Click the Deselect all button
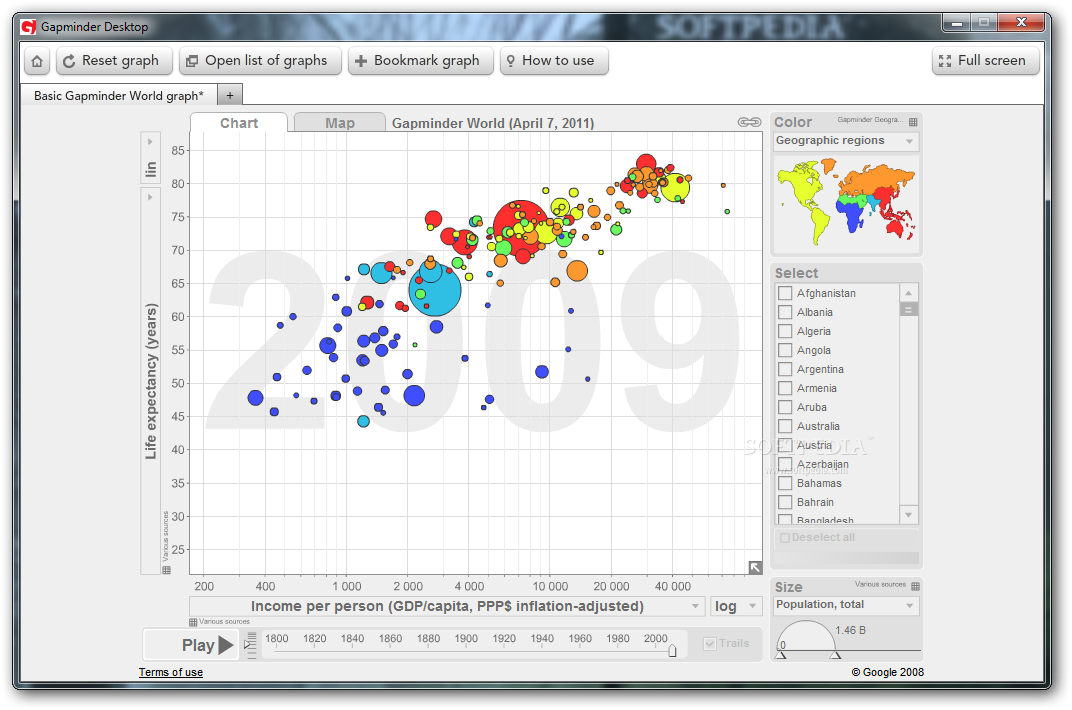1072x710 pixels. coord(818,538)
